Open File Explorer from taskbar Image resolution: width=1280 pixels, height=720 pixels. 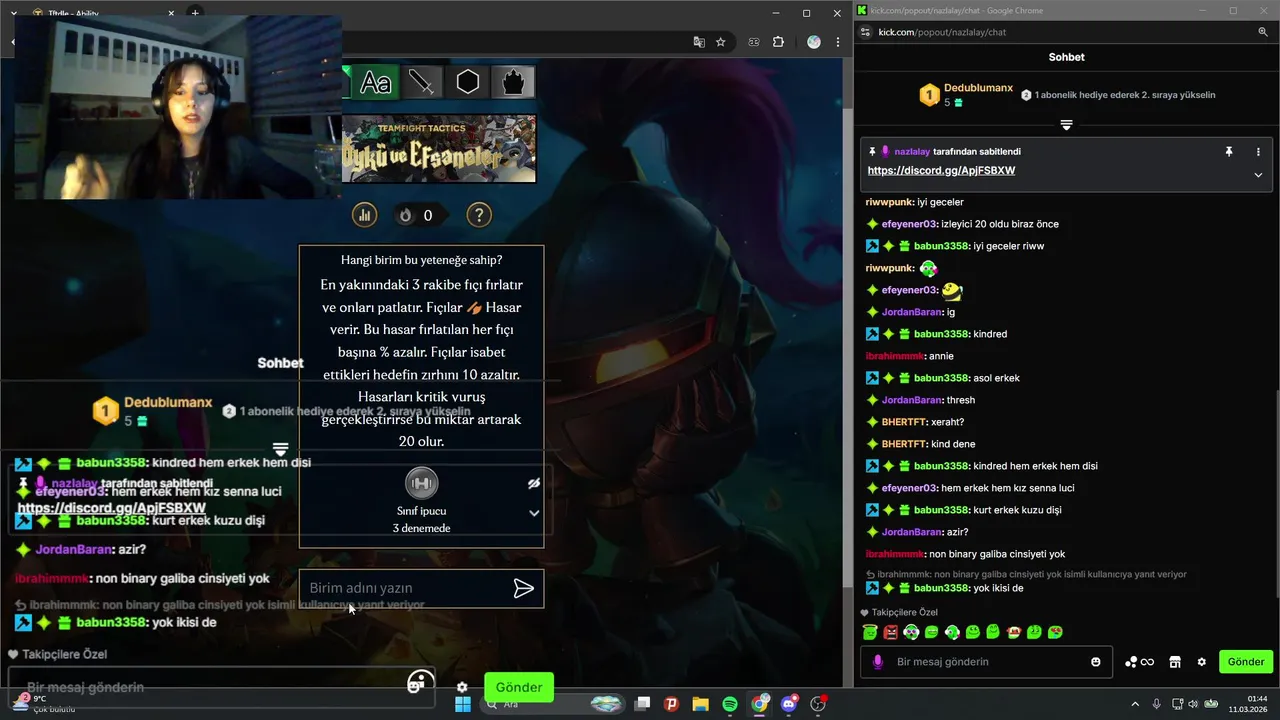[x=700, y=704]
